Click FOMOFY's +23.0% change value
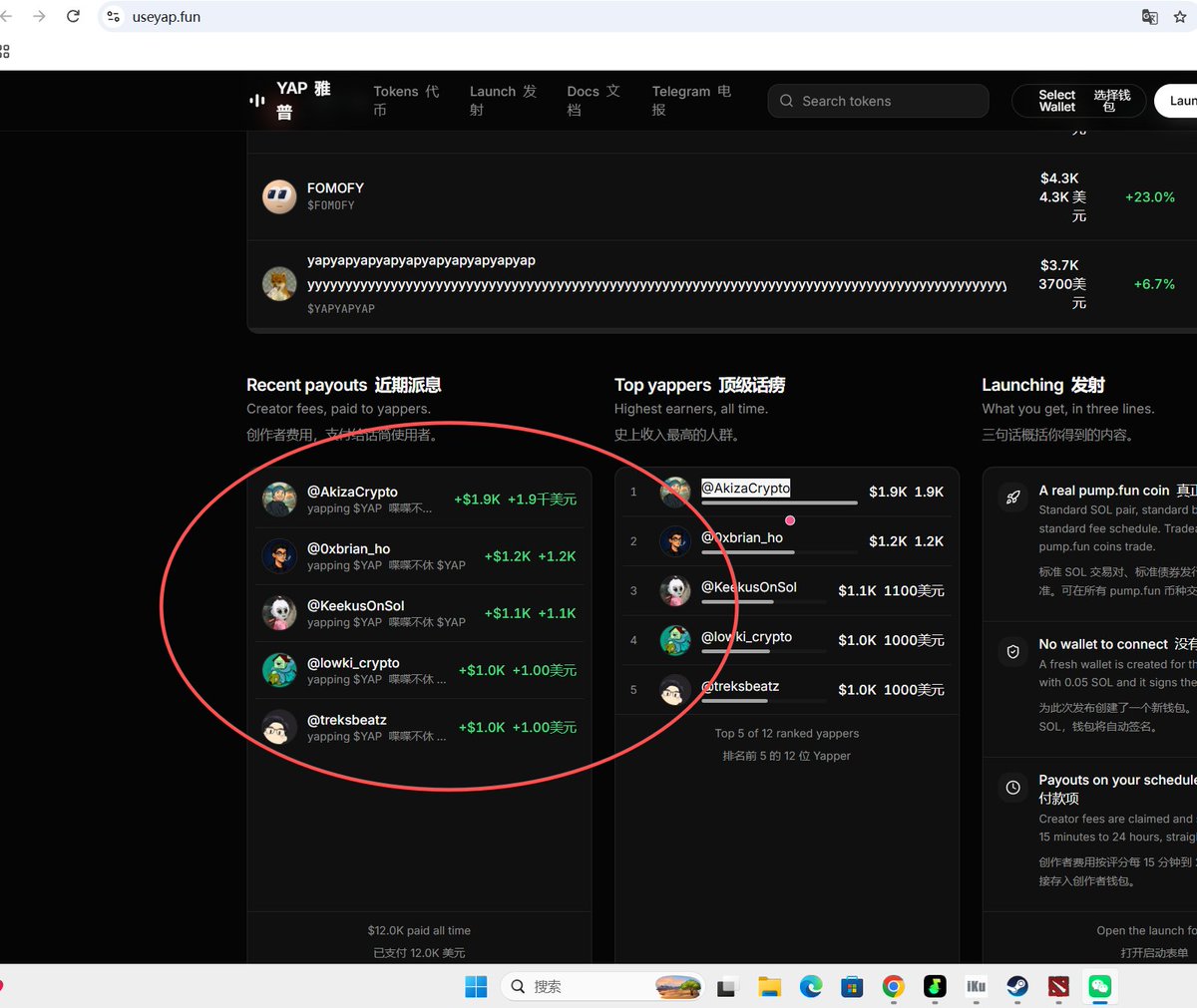This screenshot has width=1197, height=1008. 1150,197
